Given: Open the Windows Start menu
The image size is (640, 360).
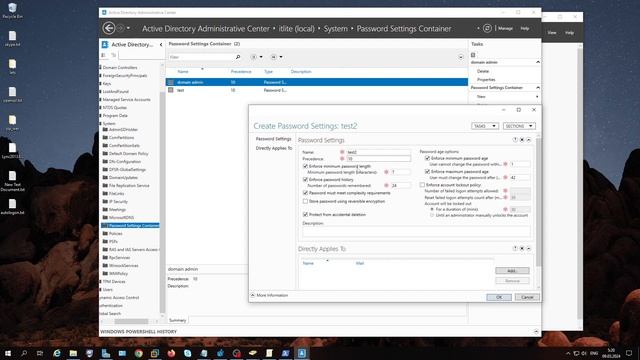Looking at the screenshot, I should pyautogui.click(x=8, y=353).
